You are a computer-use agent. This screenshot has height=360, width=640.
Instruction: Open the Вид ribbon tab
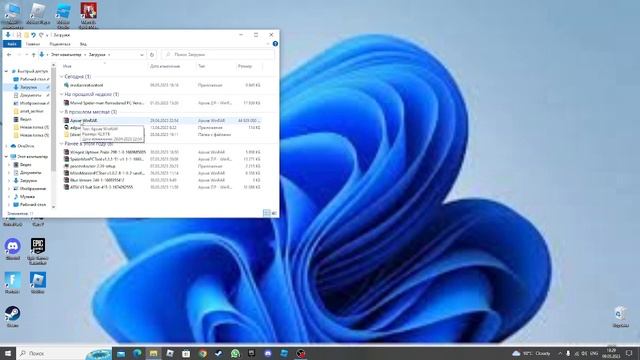(83, 44)
